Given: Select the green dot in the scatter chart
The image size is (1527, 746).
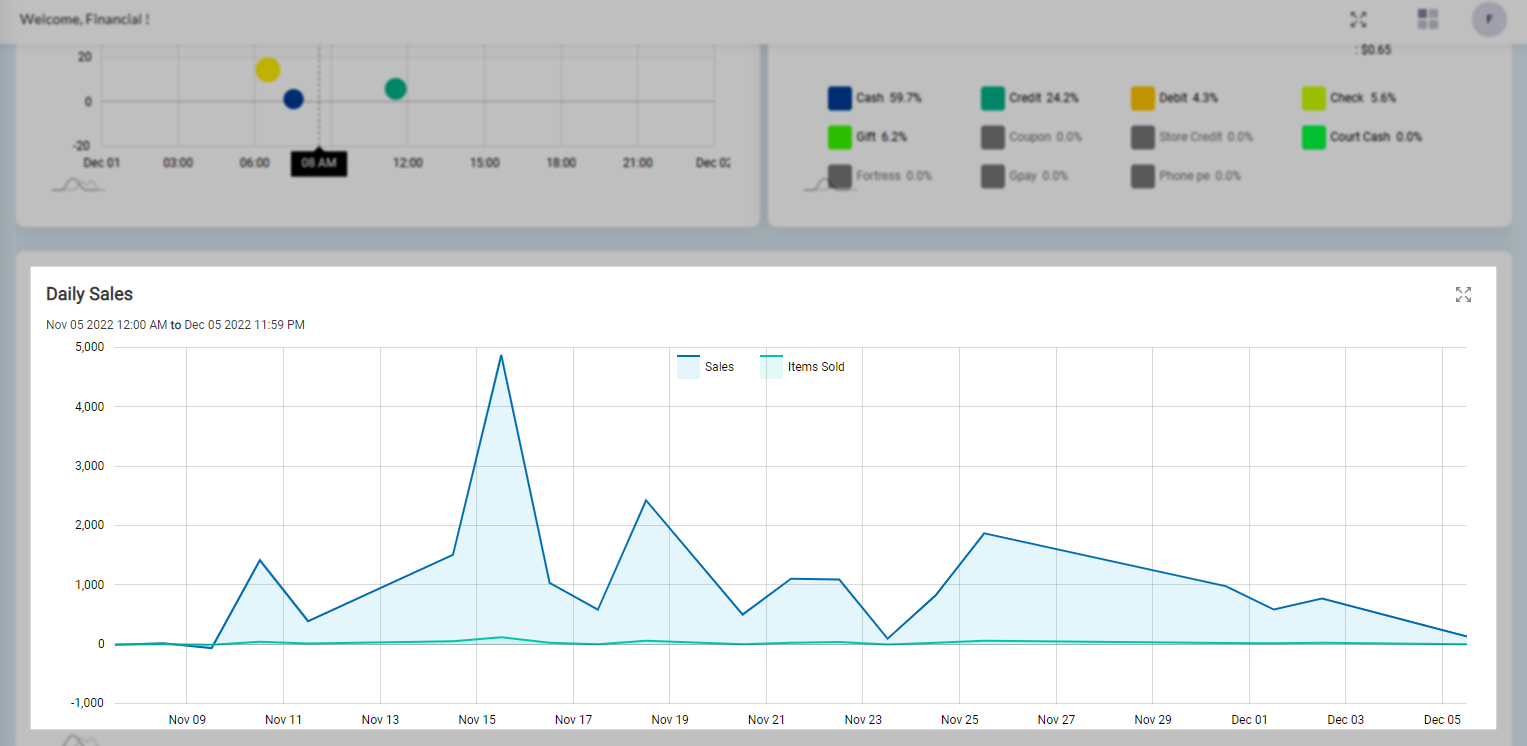Looking at the screenshot, I should (395, 89).
